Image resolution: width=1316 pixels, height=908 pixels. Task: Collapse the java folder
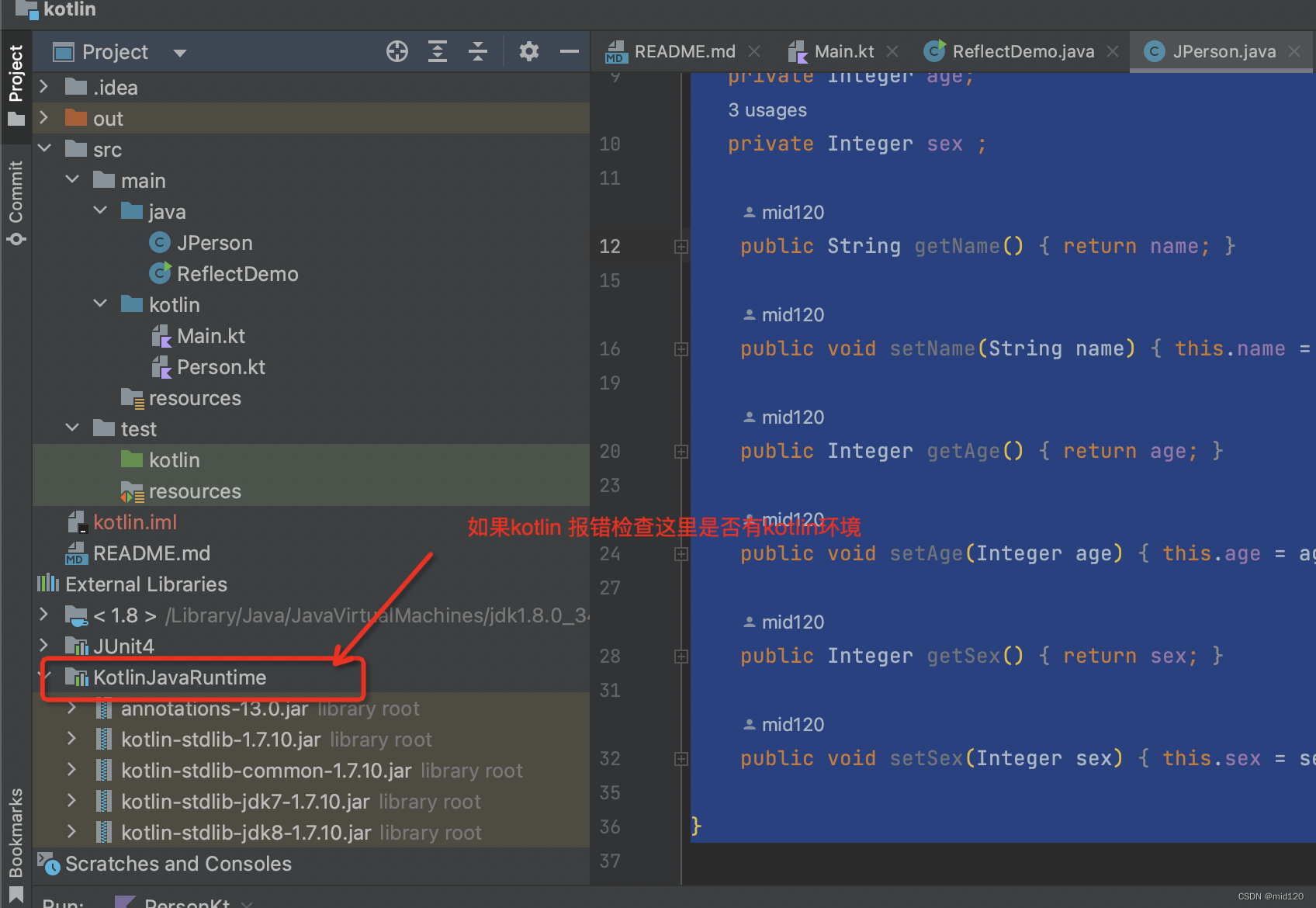coord(100,211)
